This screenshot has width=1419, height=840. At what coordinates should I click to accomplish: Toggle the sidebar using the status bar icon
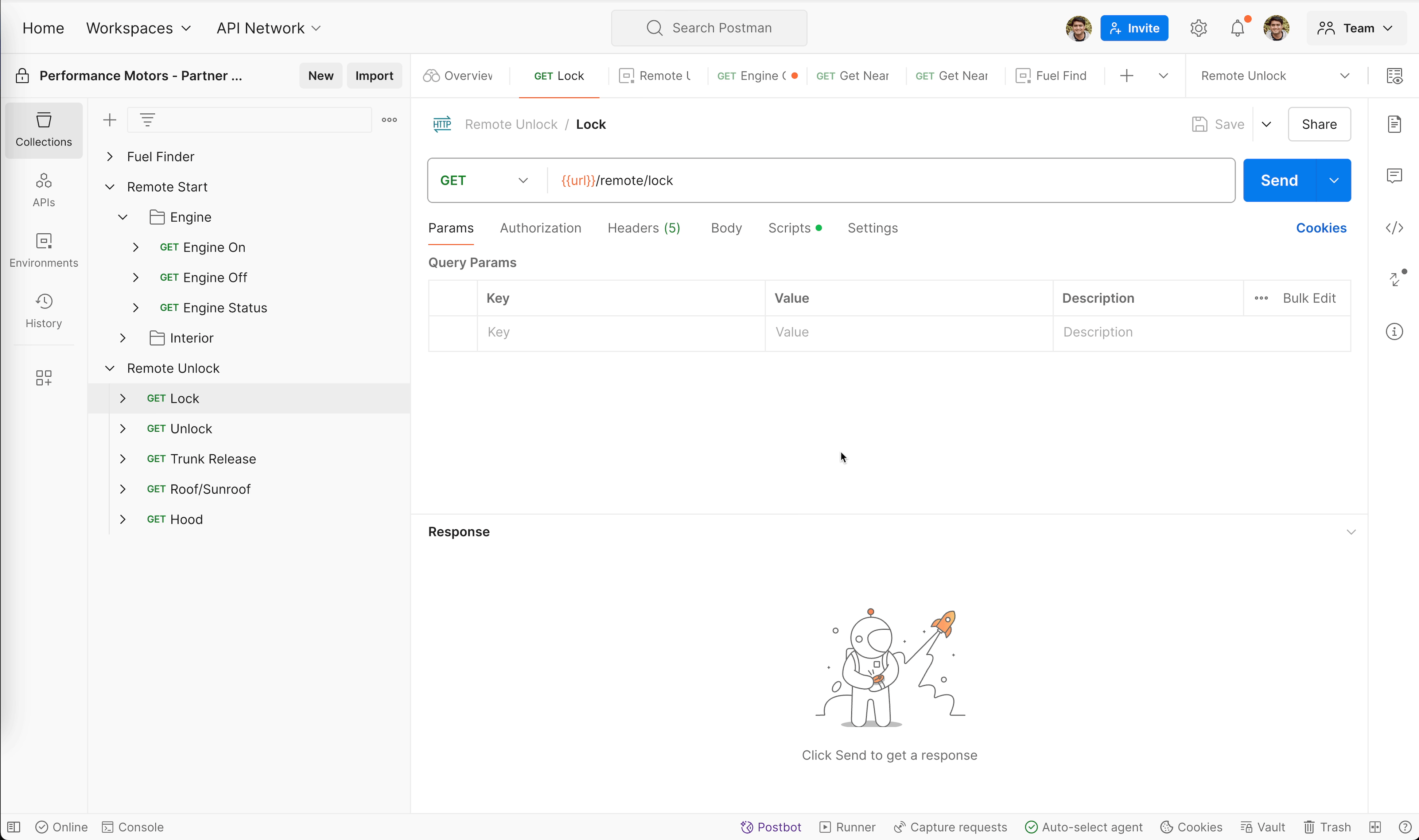pos(14,827)
